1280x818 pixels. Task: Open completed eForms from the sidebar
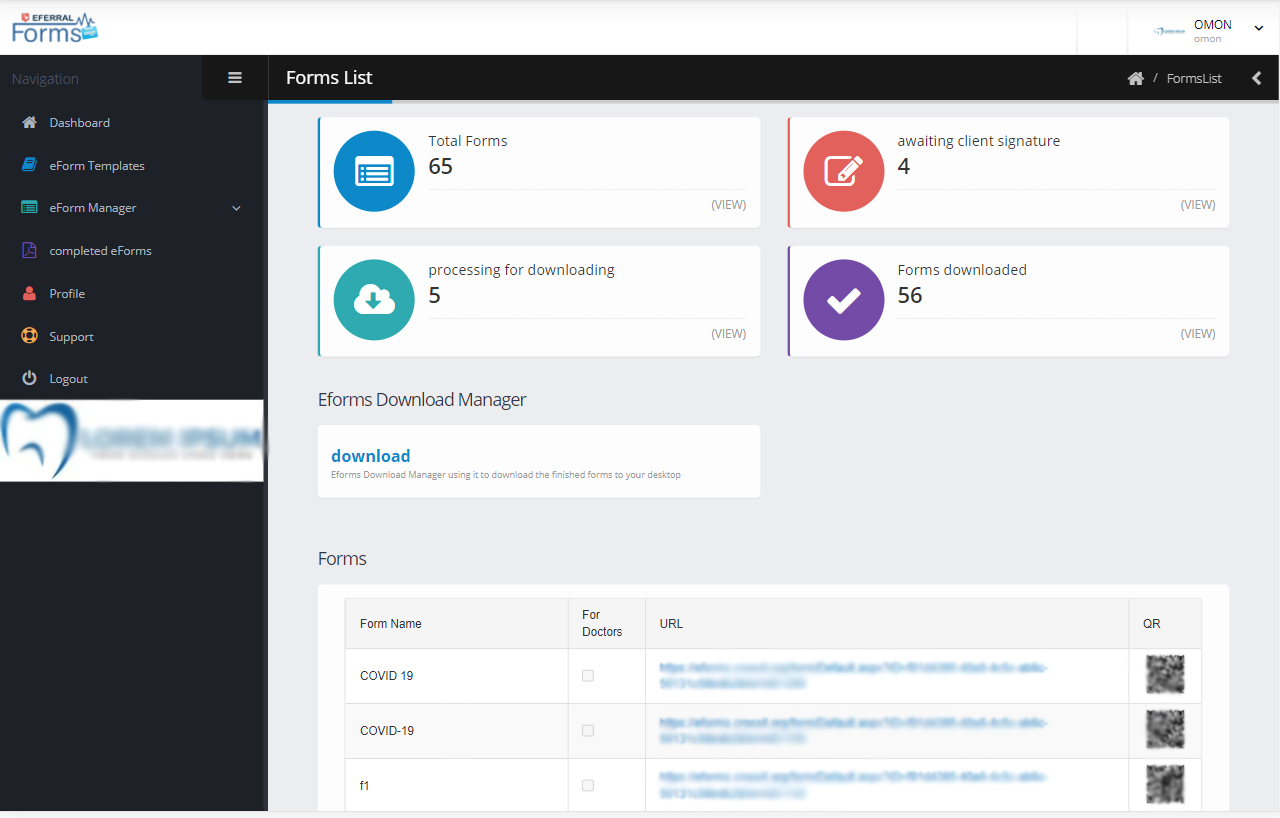[x=100, y=251]
